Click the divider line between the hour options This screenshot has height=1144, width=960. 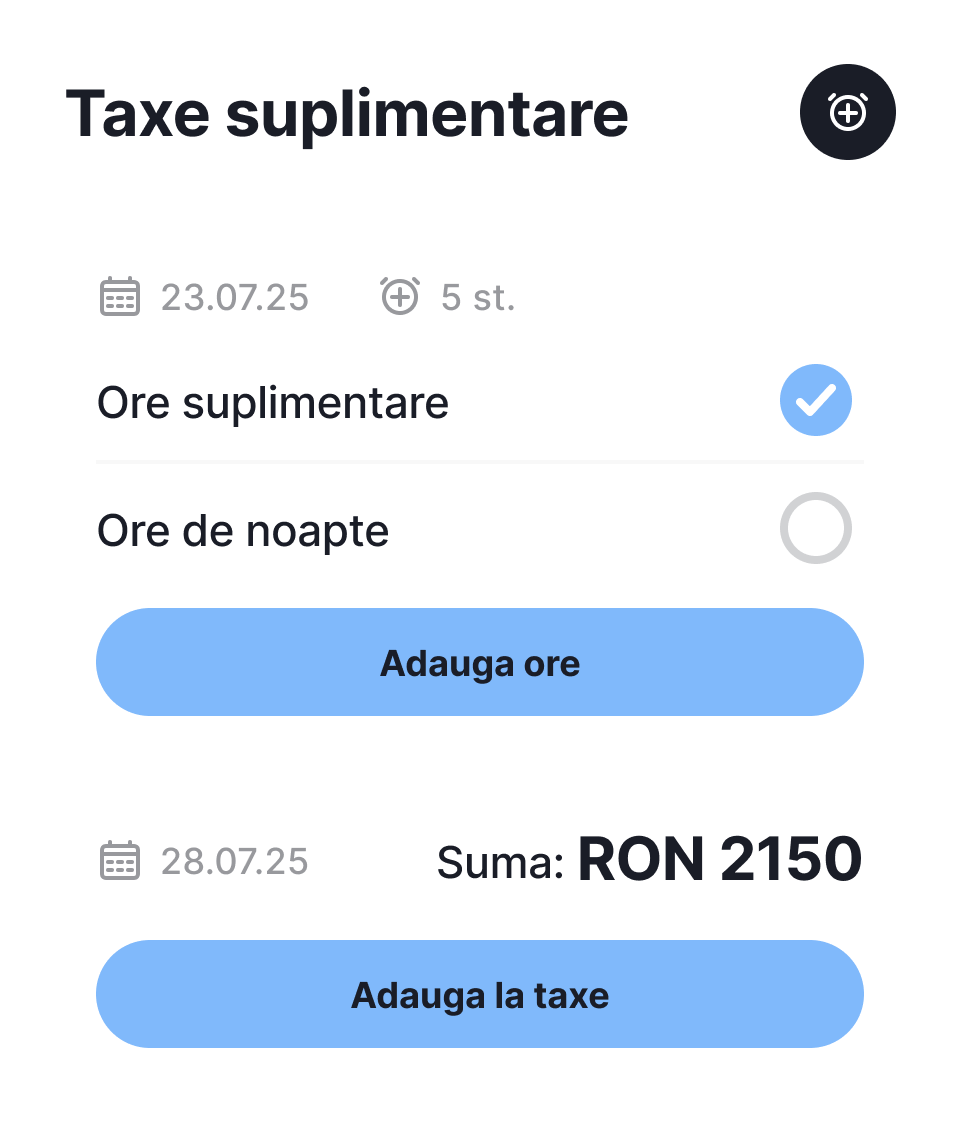[x=480, y=462]
